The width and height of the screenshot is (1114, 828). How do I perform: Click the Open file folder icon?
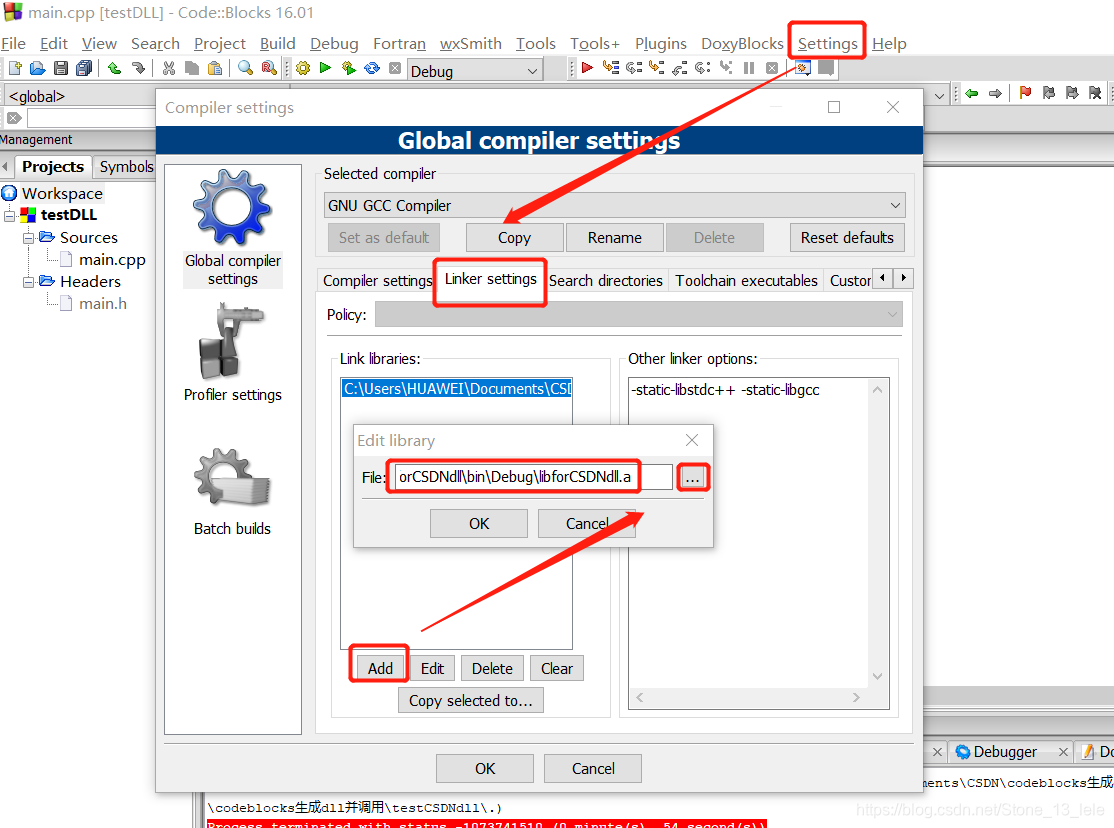(38, 68)
